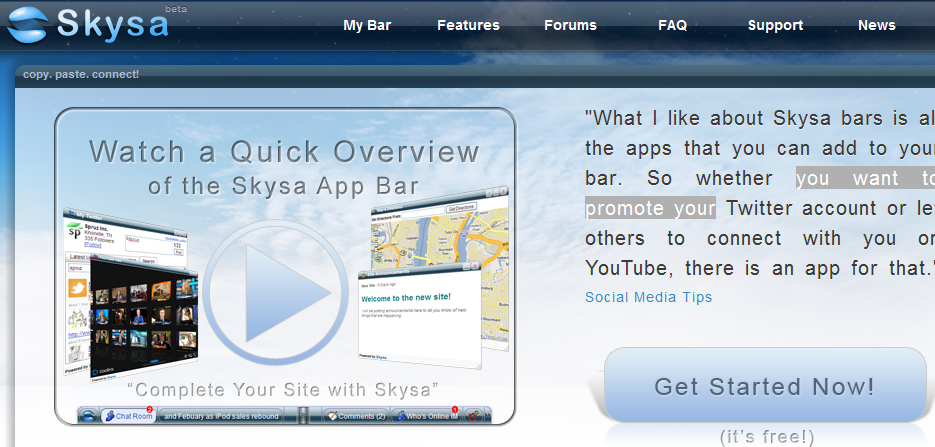Open the Who's Online IM app on the demo bar
Image resolution: width=935 pixels, height=447 pixels.
pyautogui.click(x=428, y=416)
